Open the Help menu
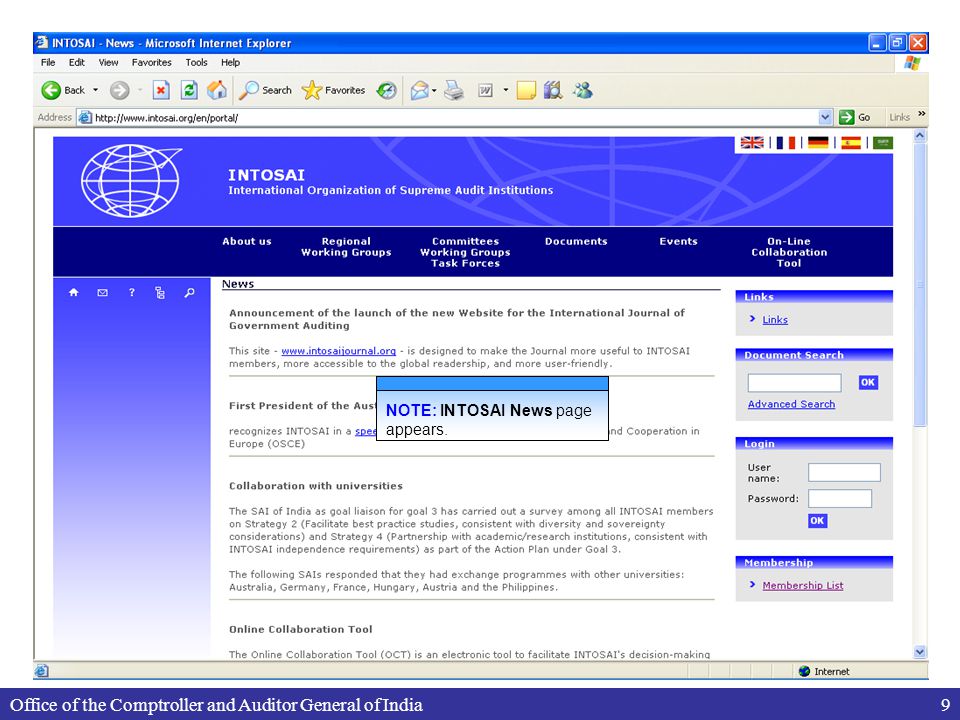 tap(231, 62)
